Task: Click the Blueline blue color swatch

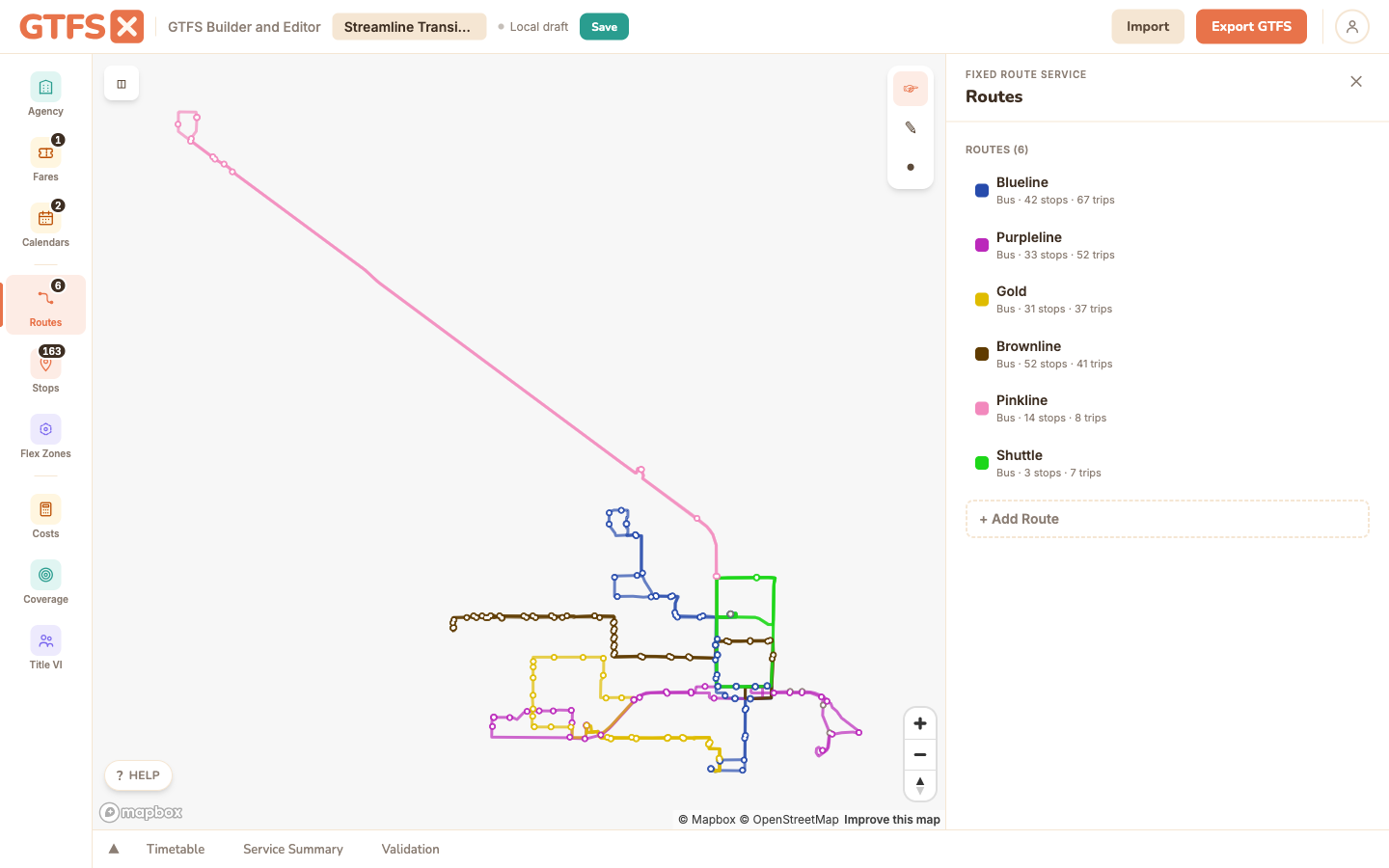Action: [x=982, y=191]
